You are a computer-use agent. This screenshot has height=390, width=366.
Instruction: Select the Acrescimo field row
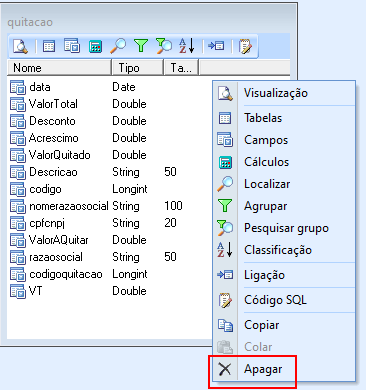(109, 138)
